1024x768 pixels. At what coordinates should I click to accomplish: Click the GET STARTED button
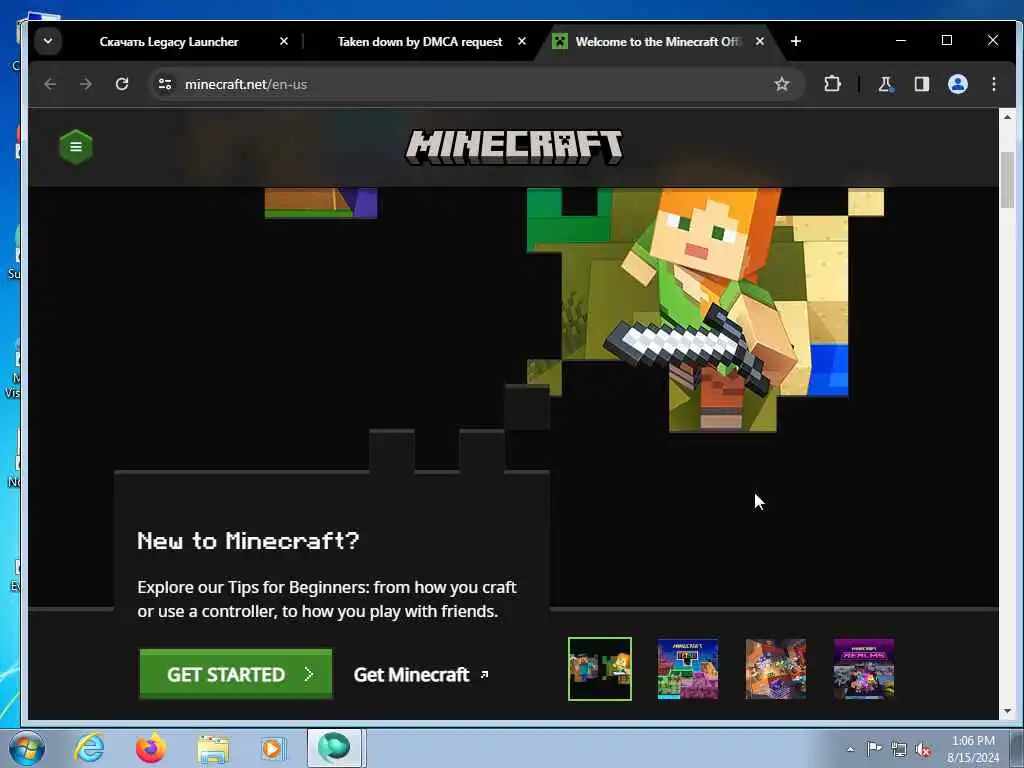(236, 674)
